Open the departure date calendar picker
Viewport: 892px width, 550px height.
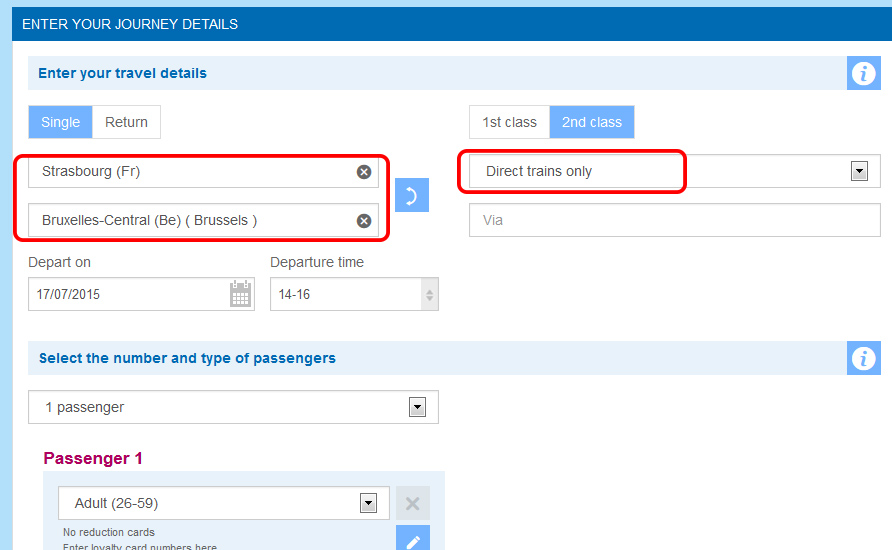click(x=240, y=293)
